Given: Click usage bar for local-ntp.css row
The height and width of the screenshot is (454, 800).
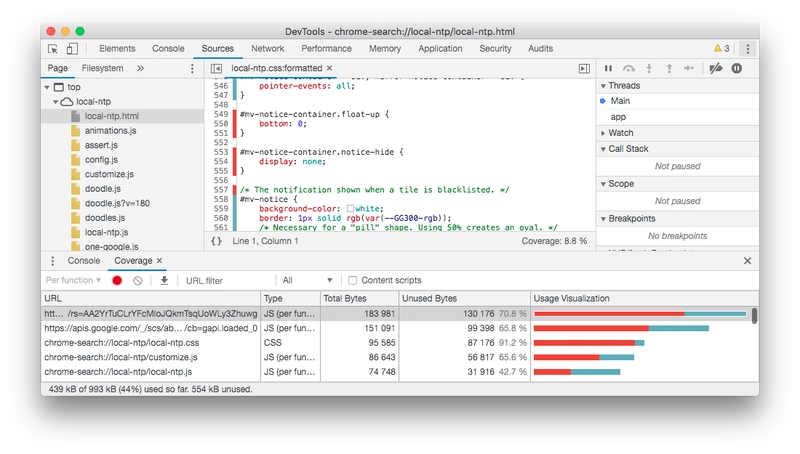Looking at the screenshot, I should pyautogui.click(x=589, y=343).
